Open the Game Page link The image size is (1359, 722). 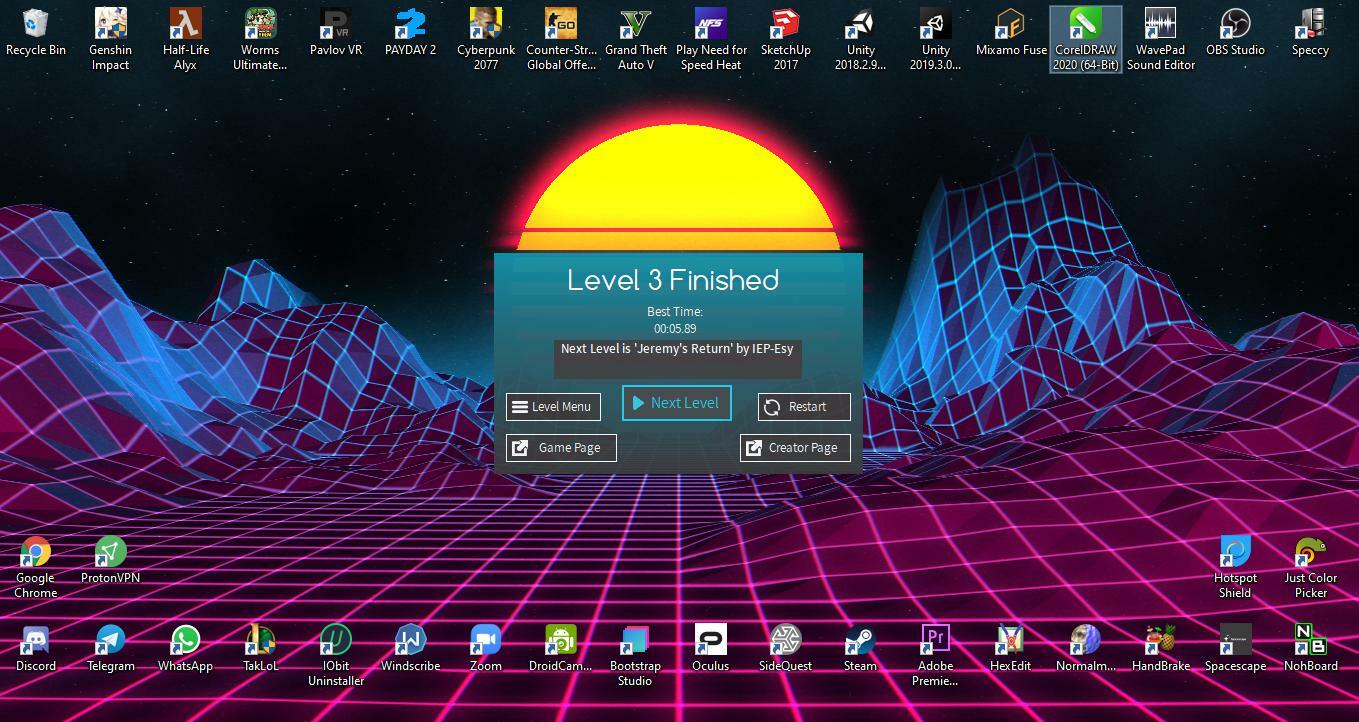pos(561,448)
